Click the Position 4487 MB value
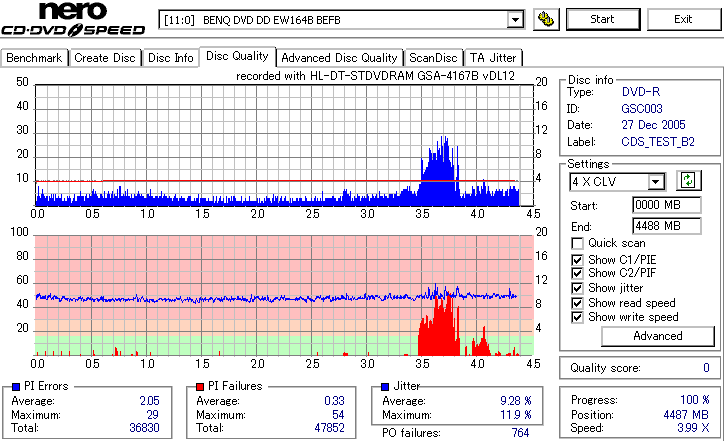Image resolution: width=724 pixels, height=441 pixels. point(686,415)
